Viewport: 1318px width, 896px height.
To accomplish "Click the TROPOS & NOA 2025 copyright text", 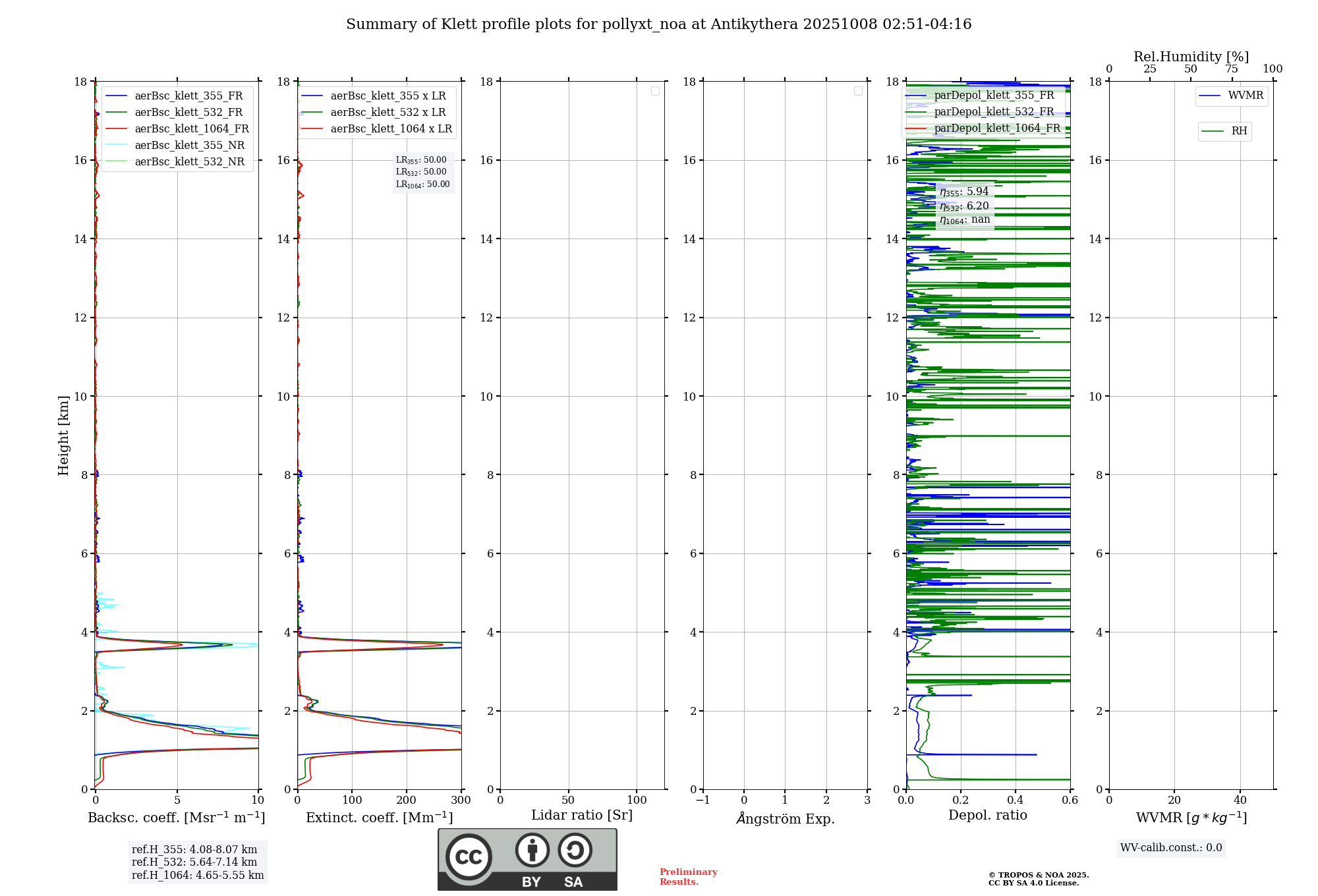I will coord(1038,876).
